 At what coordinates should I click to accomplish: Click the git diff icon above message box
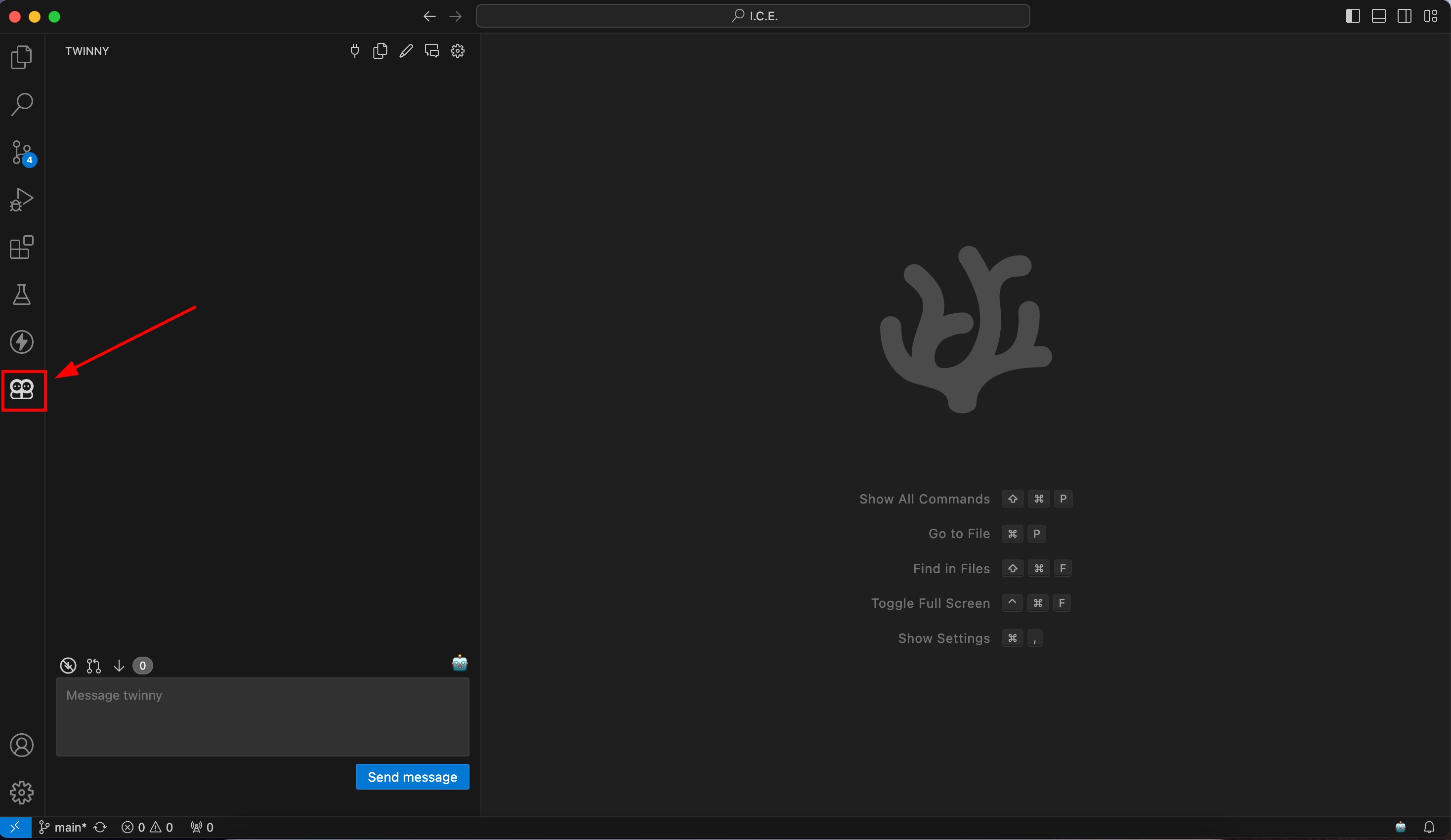(x=93, y=666)
